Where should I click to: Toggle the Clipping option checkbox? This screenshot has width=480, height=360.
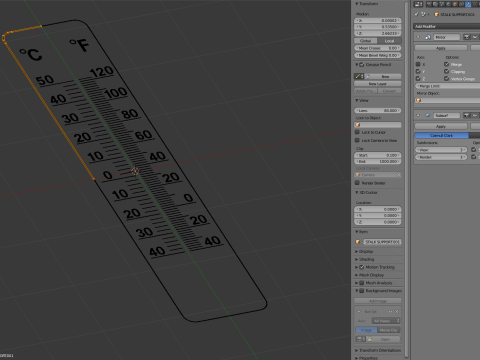point(447,71)
